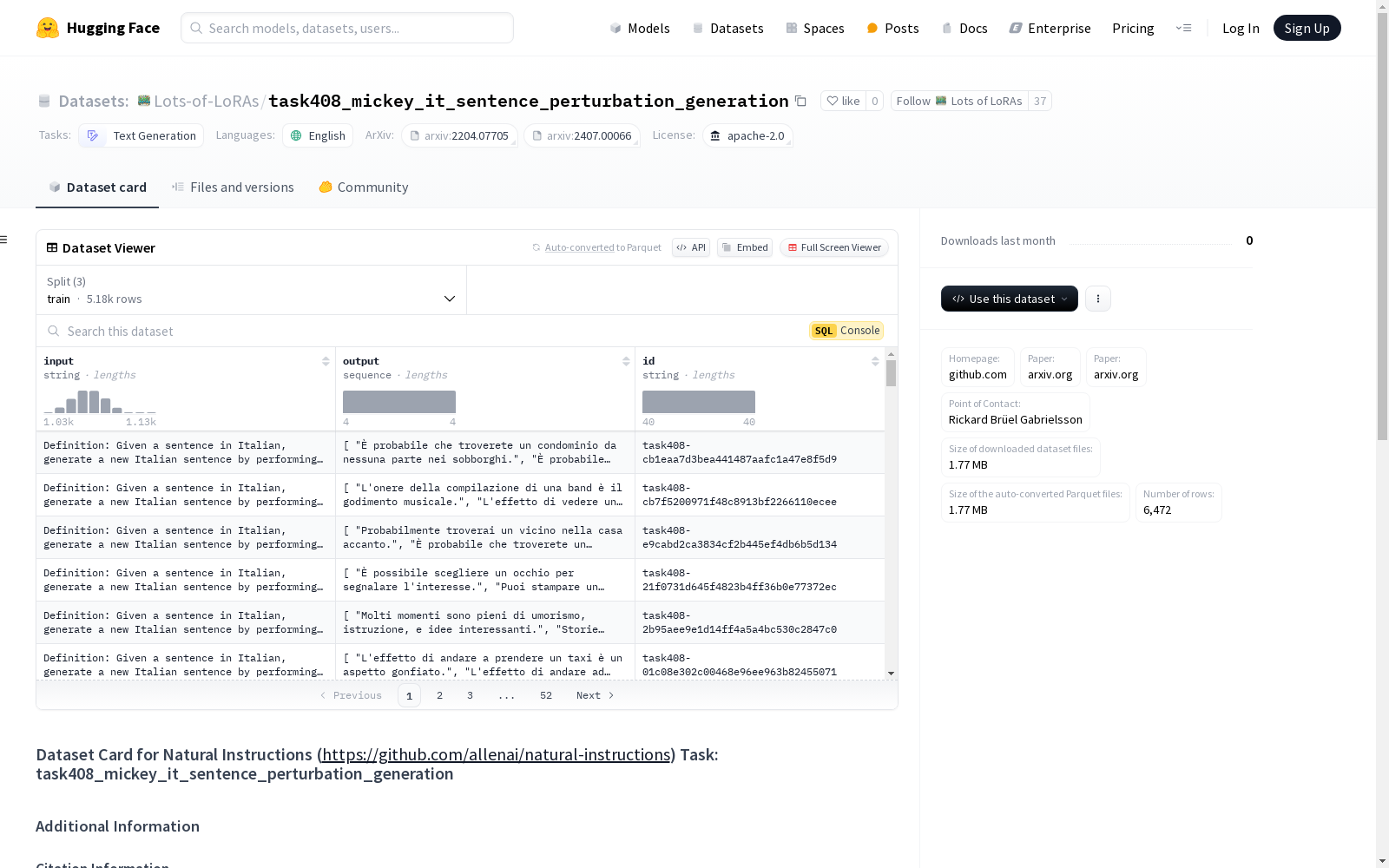
Task: Follow Lots of LoRAs
Action: (959, 101)
